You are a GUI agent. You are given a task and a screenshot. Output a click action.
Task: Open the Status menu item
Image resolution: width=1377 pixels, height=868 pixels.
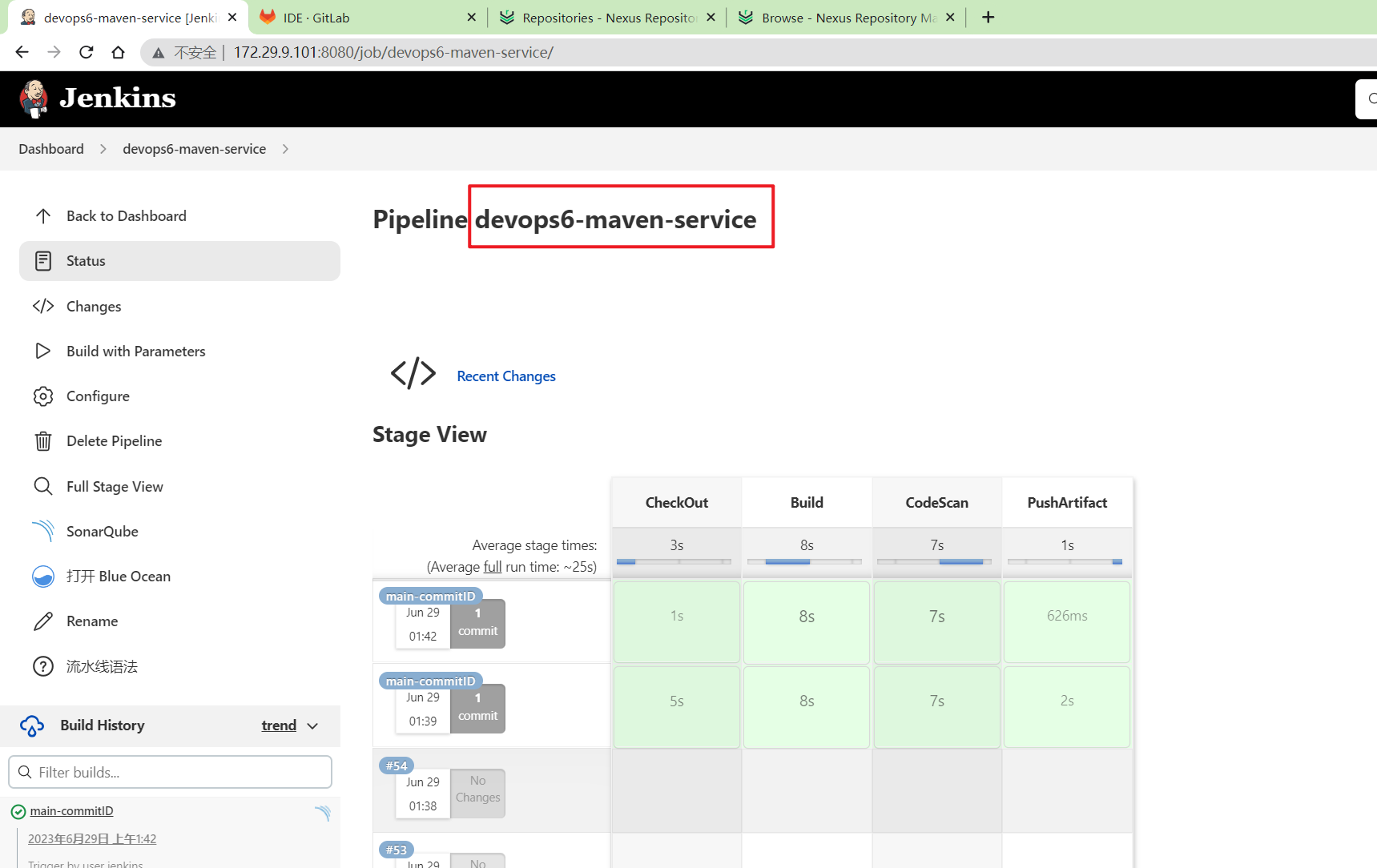[179, 261]
